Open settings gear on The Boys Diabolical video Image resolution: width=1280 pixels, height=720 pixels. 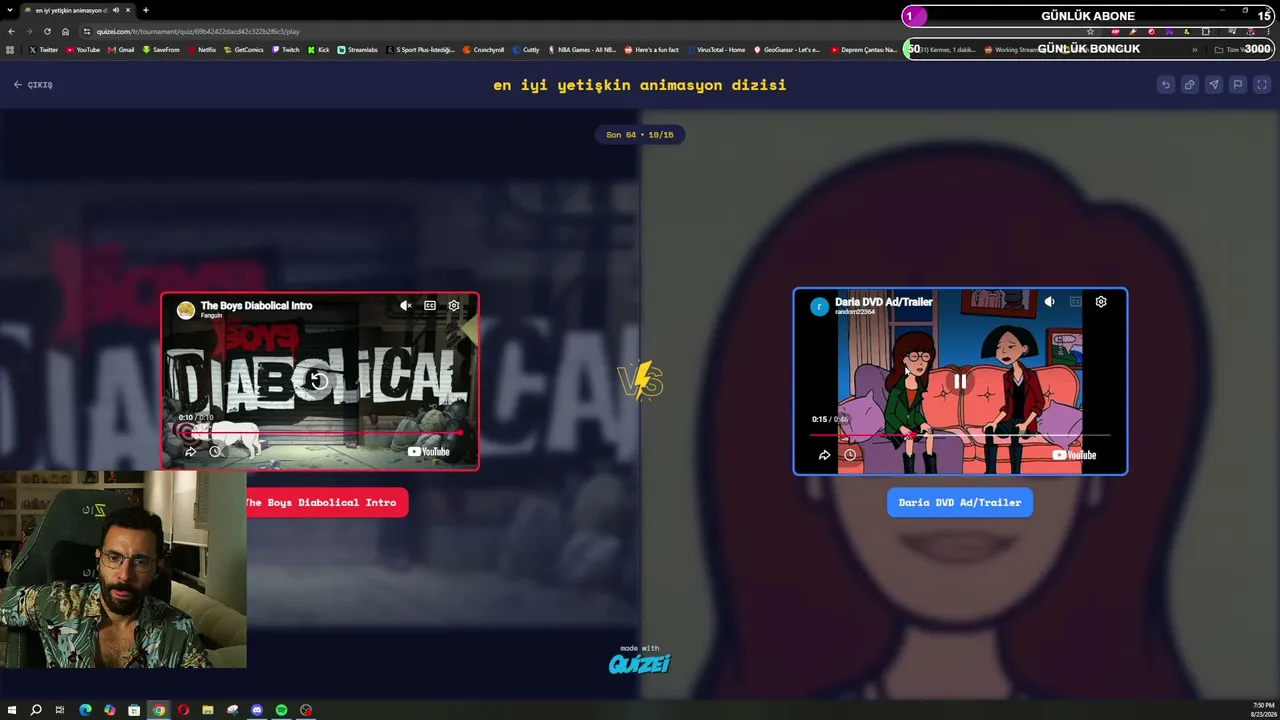pyautogui.click(x=454, y=306)
